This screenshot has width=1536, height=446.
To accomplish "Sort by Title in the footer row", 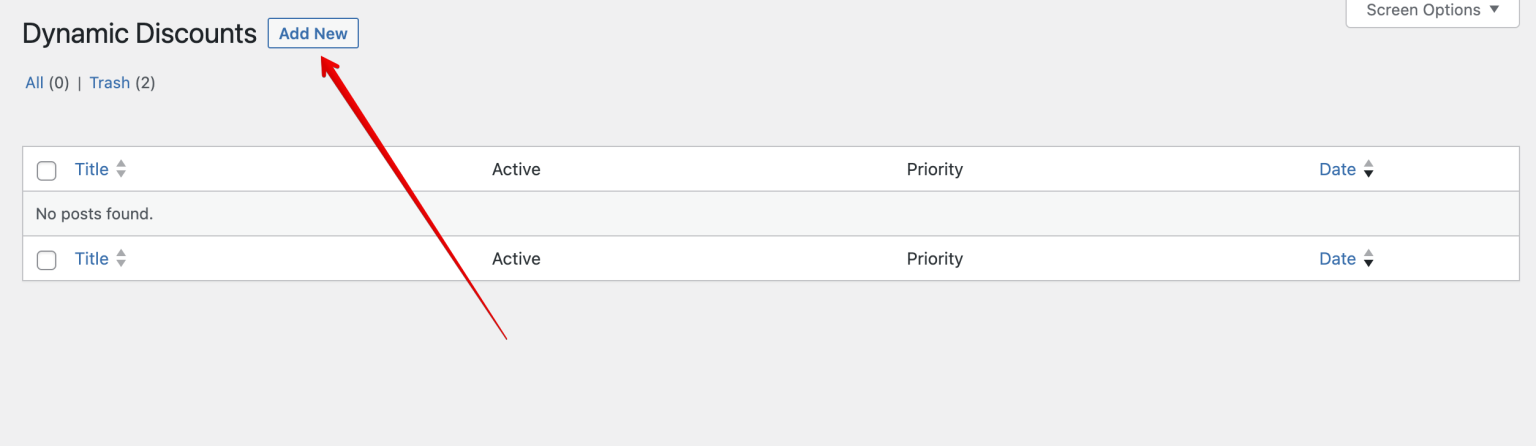I will pyautogui.click(x=91, y=258).
